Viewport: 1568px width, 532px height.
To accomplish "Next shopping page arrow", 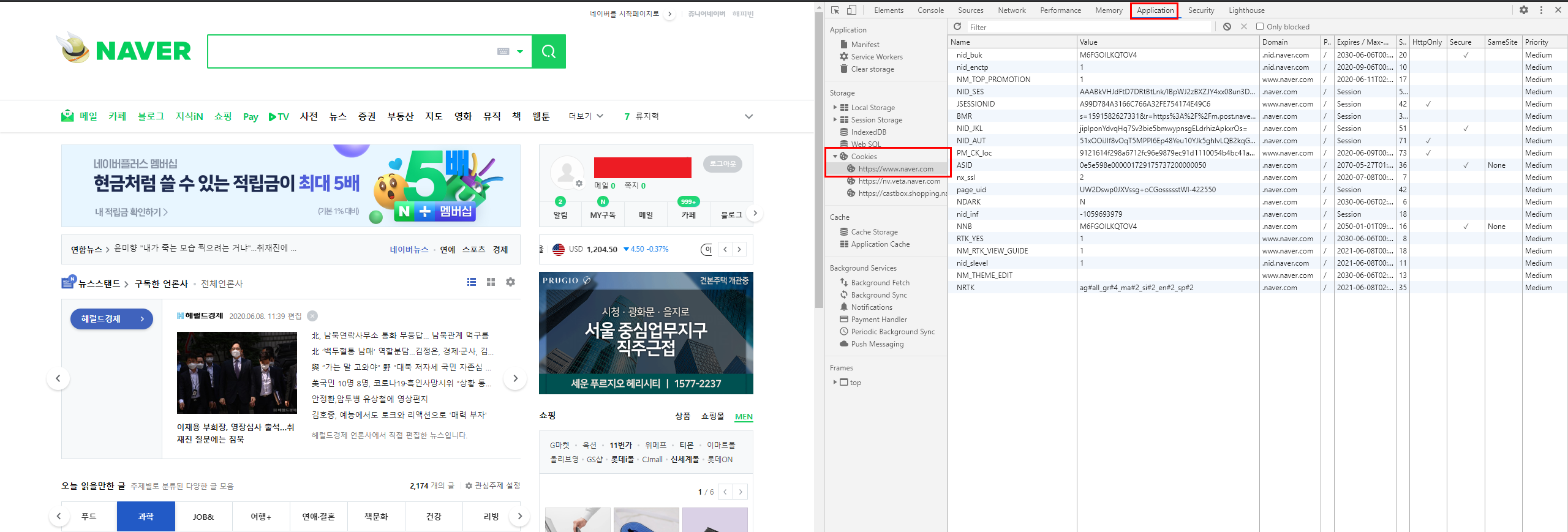I will 741,492.
